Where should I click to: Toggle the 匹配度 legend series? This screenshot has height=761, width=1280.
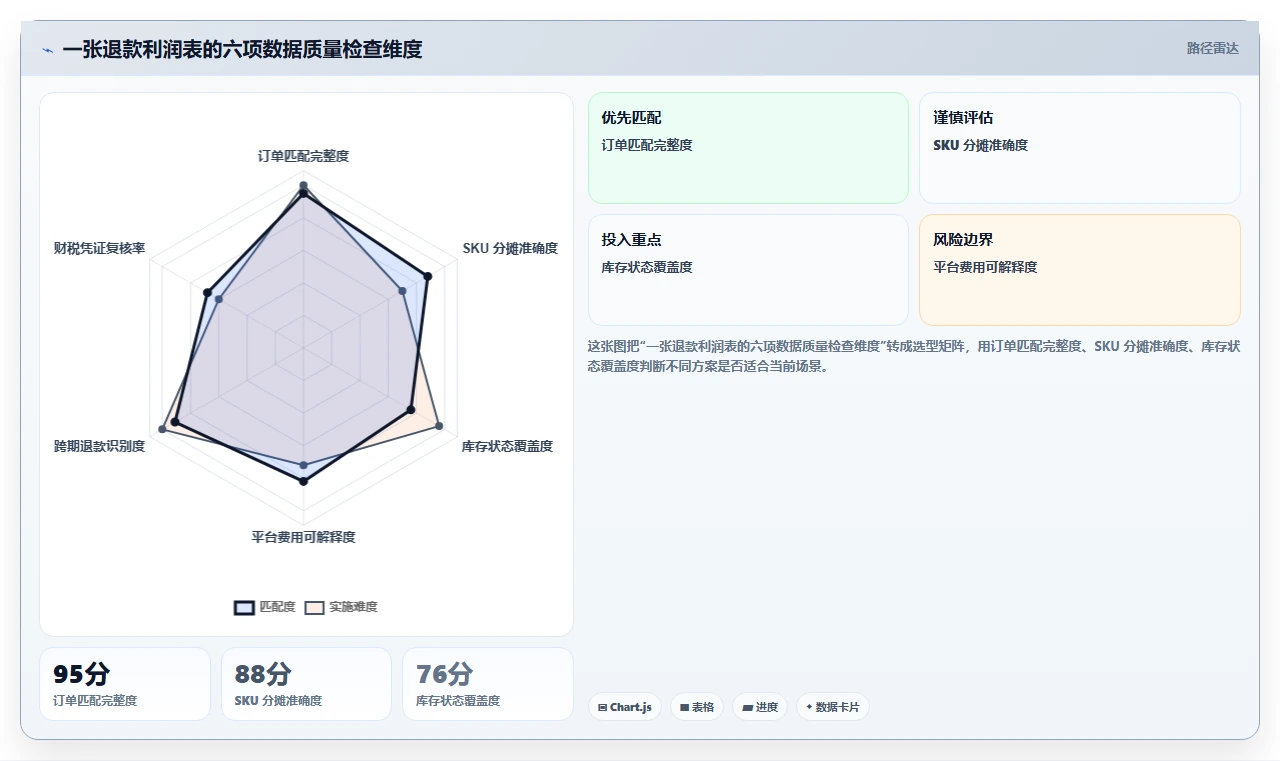(264, 607)
